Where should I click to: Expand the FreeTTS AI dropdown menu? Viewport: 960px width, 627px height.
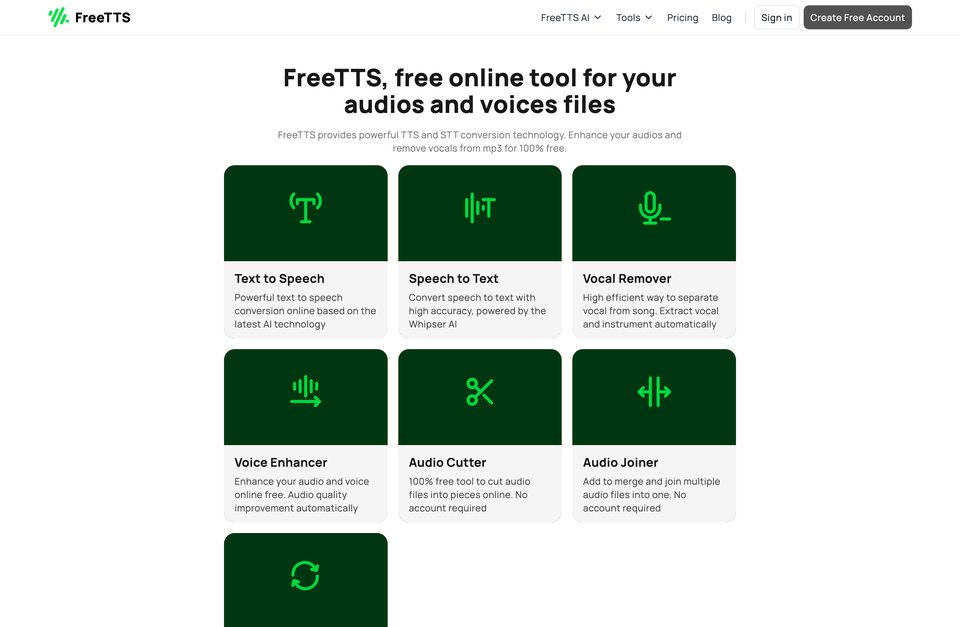click(571, 18)
